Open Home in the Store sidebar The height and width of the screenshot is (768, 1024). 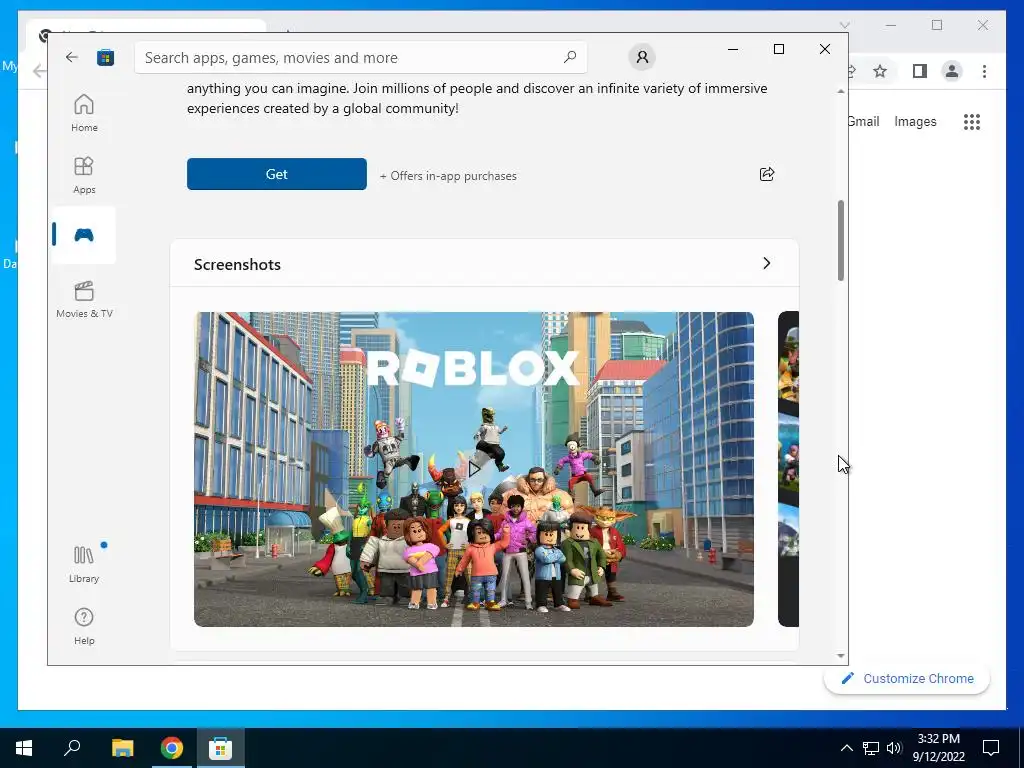click(84, 113)
